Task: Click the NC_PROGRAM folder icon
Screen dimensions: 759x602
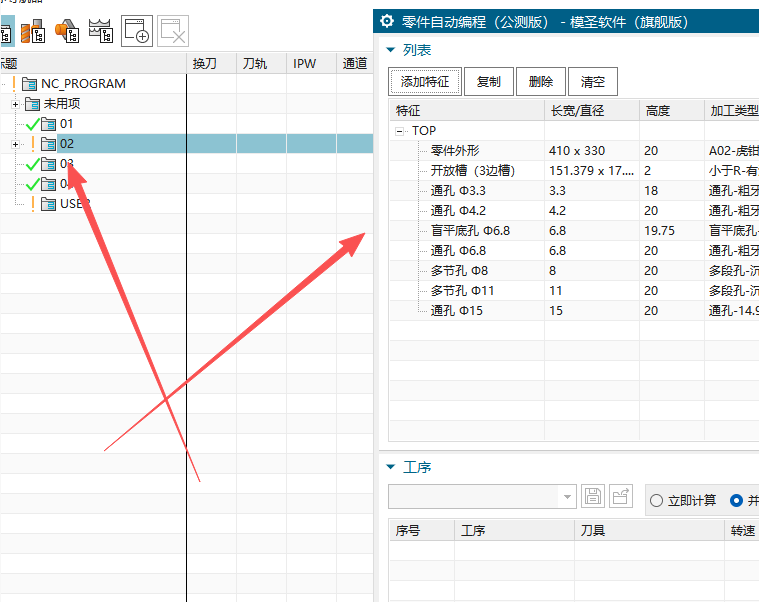Action: [30, 84]
